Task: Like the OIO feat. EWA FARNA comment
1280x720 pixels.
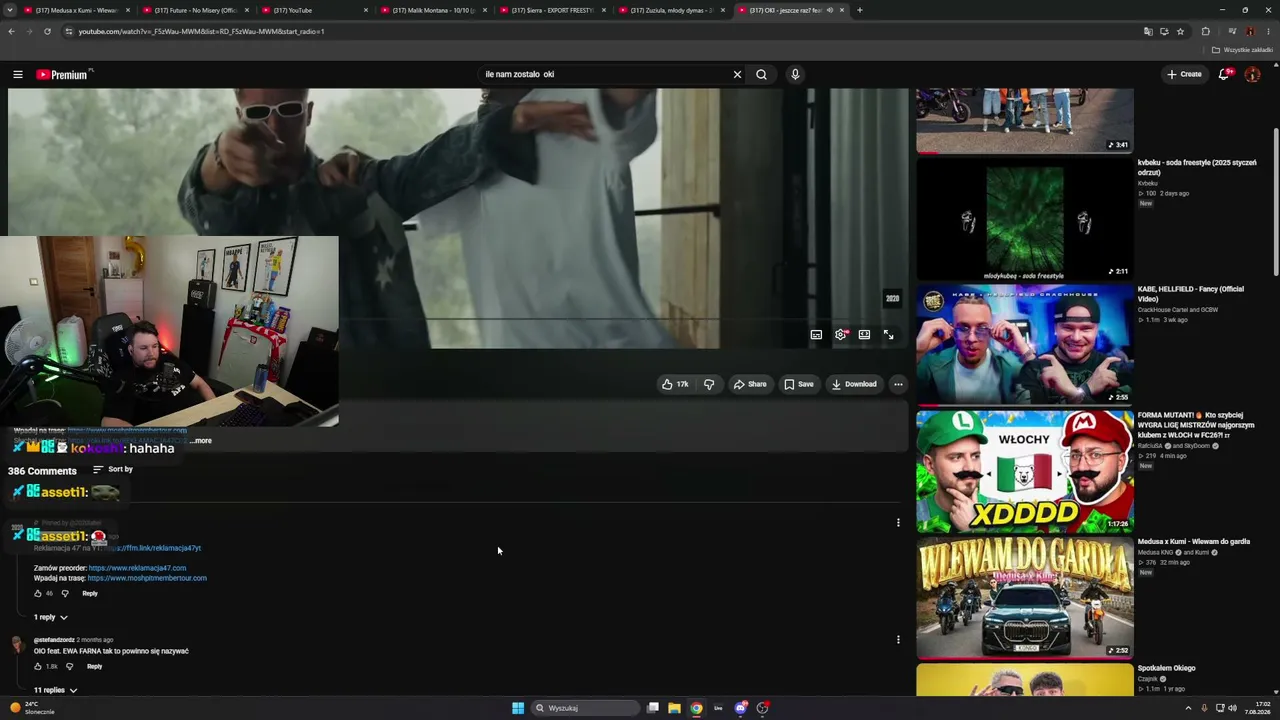Action: point(38,666)
